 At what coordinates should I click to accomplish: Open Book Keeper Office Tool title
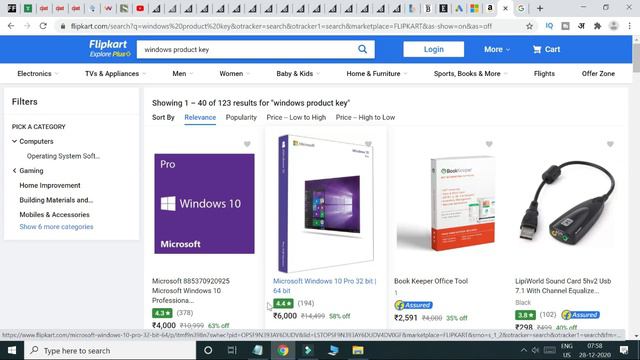click(x=431, y=281)
